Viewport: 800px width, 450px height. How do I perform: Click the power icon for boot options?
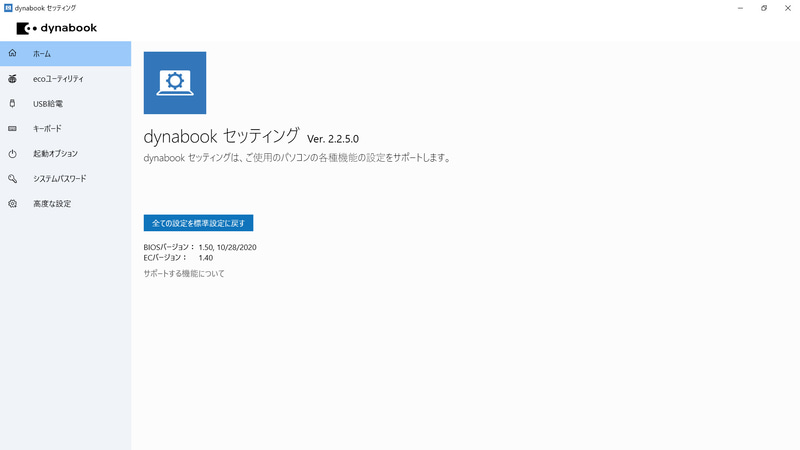pyautogui.click(x=12, y=154)
